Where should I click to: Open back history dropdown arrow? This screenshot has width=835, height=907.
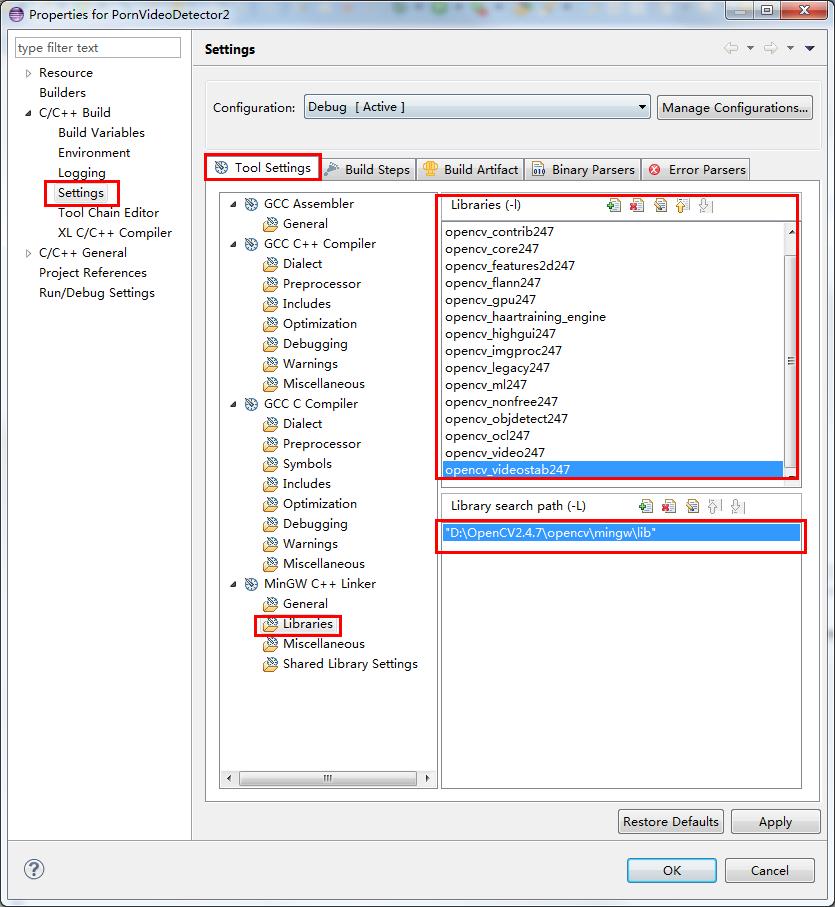click(750, 48)
